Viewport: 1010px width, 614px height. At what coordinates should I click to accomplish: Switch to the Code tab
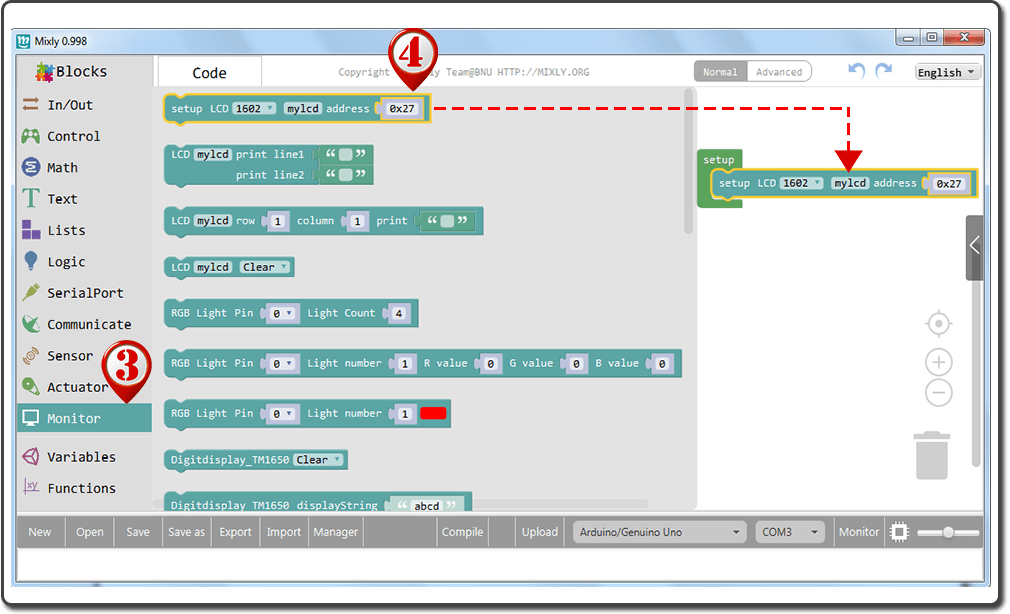[209, 73]
